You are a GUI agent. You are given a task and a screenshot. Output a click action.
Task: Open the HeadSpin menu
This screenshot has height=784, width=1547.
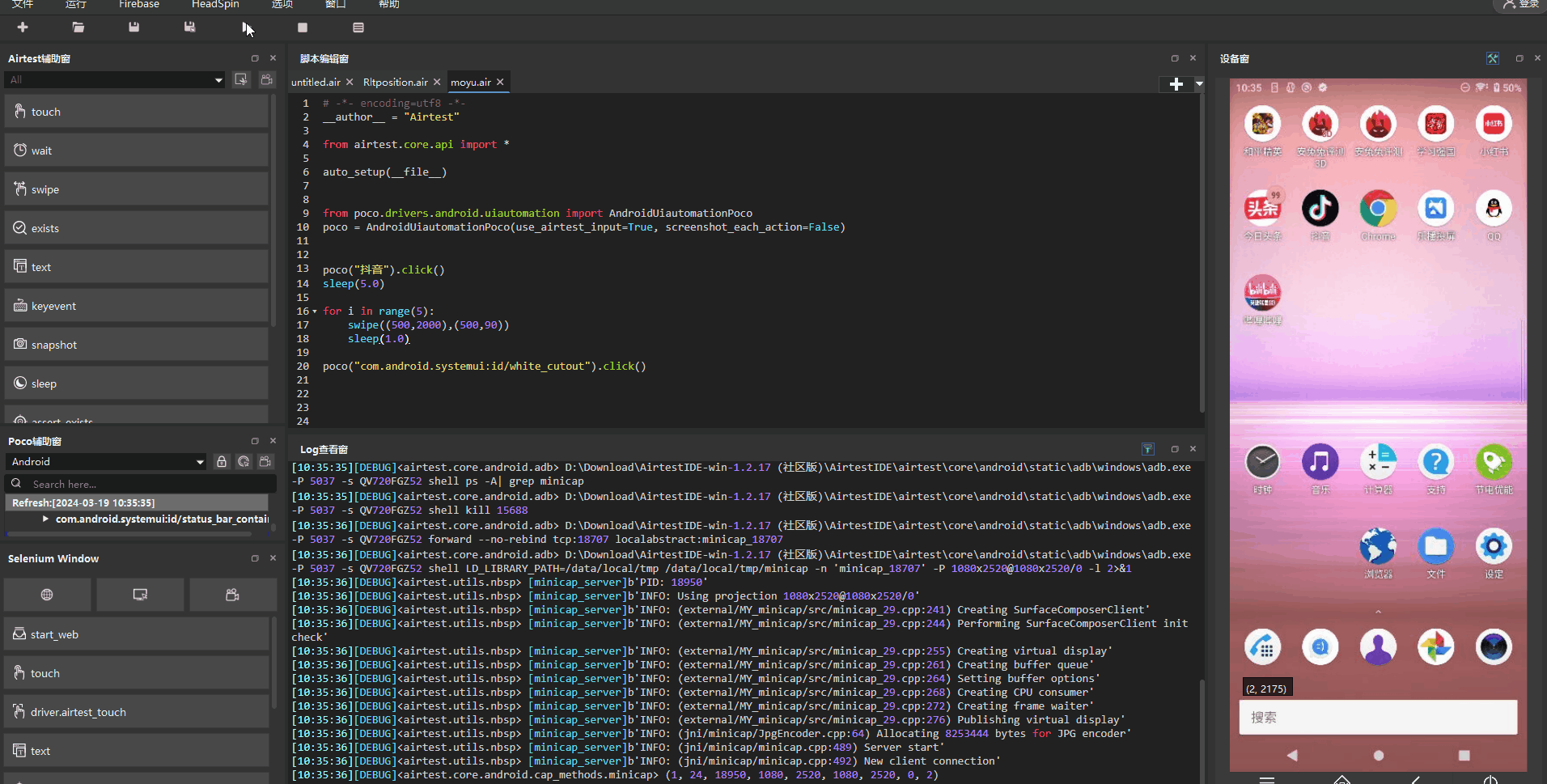[215, 5]
